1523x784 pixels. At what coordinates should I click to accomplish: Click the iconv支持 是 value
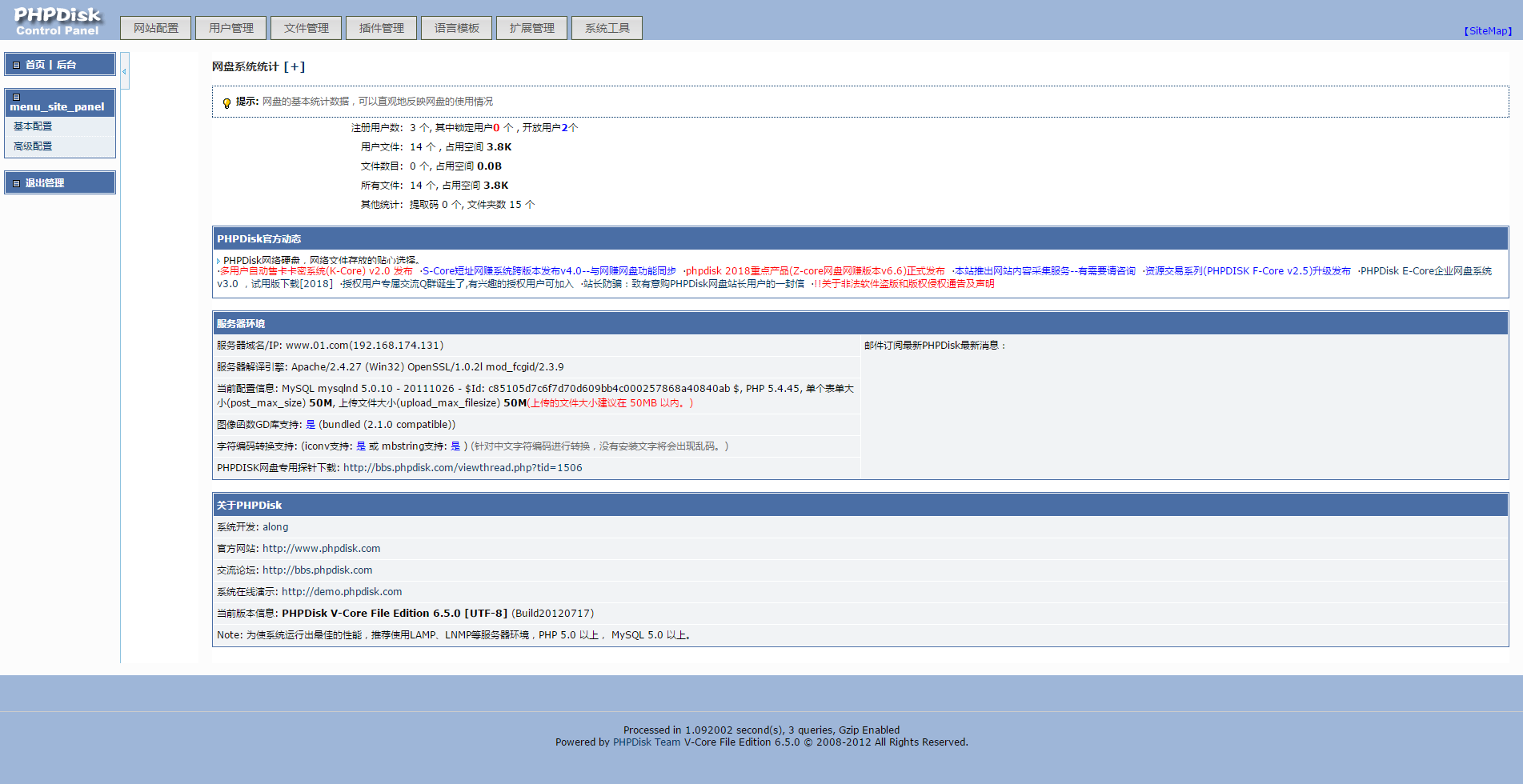pos(361,446)
